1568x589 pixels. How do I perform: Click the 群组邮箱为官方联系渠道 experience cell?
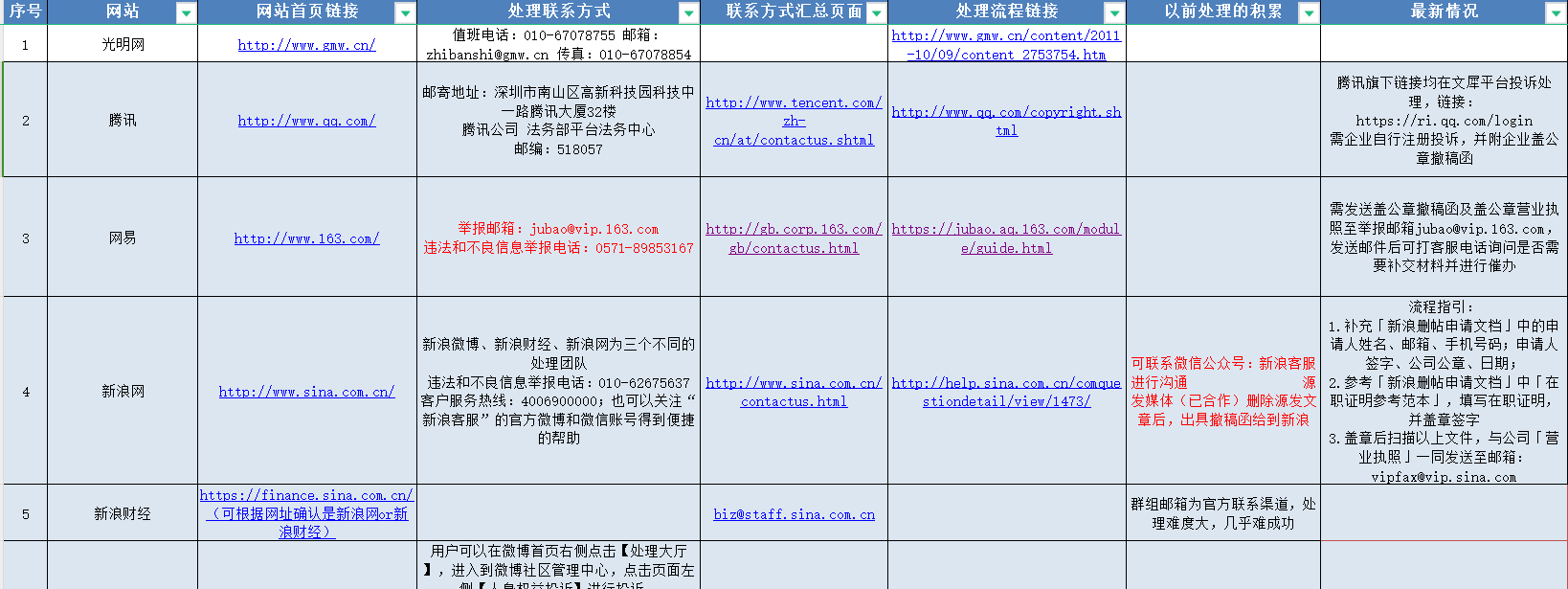tap(1223, 513)
